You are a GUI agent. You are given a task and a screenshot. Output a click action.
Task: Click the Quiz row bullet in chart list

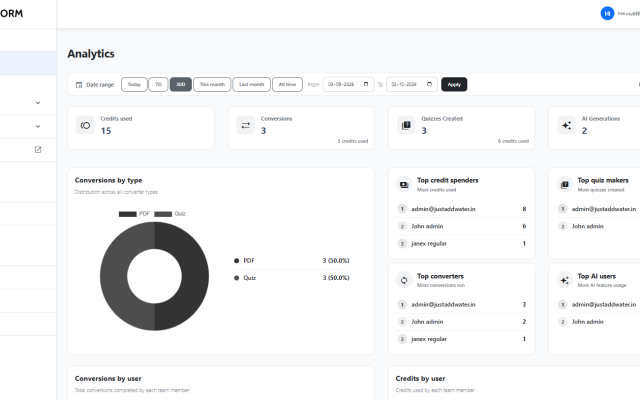pyautogui.click(x=236, y=278)
